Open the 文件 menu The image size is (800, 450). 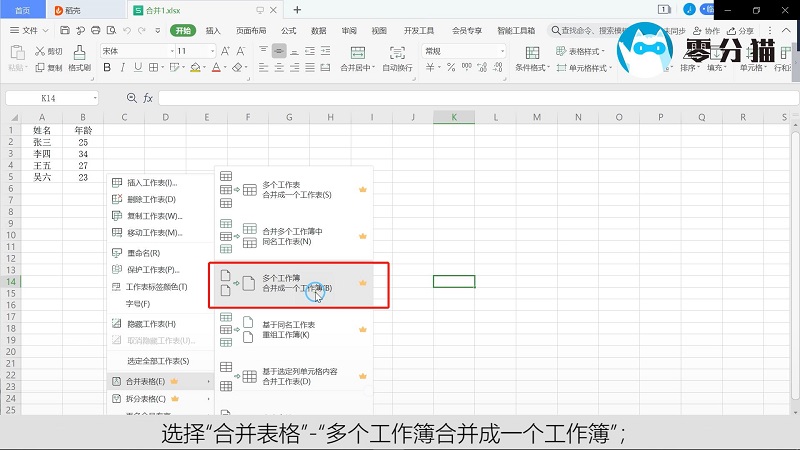29,31
